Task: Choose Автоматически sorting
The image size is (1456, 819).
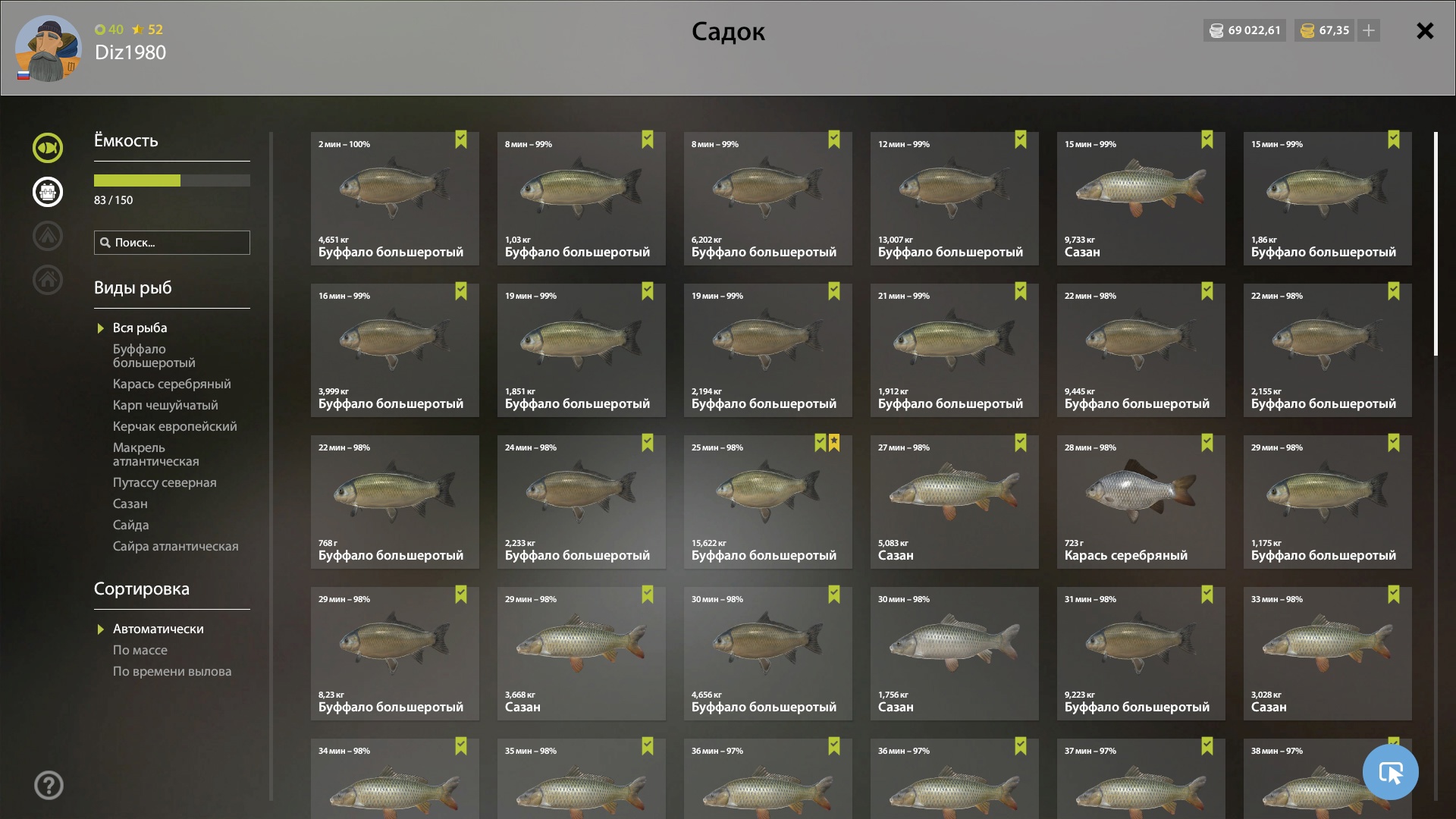Action: pos(158,629)
